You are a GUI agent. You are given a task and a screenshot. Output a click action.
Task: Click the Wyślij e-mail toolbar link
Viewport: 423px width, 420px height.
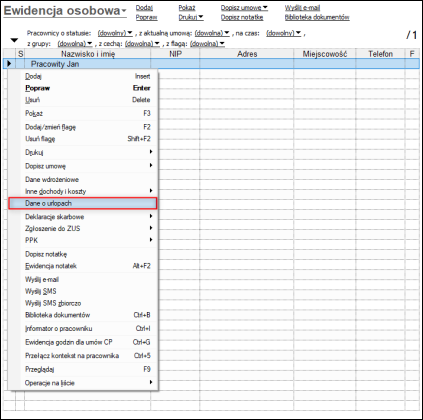click(x=302, y=8)
